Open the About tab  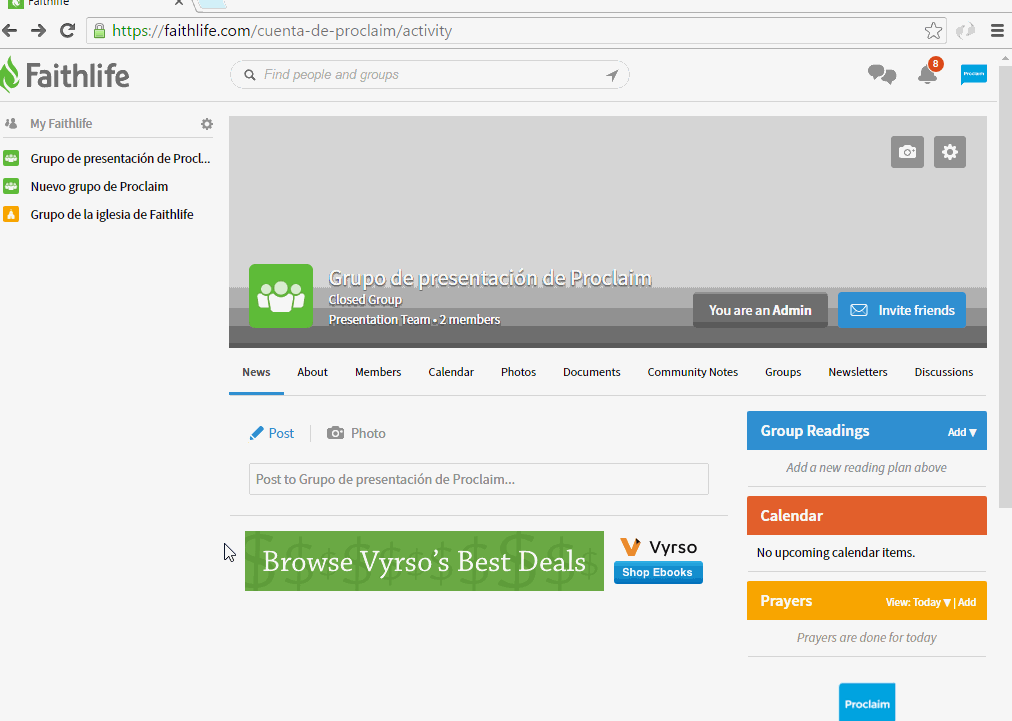(x=312, y=372)
